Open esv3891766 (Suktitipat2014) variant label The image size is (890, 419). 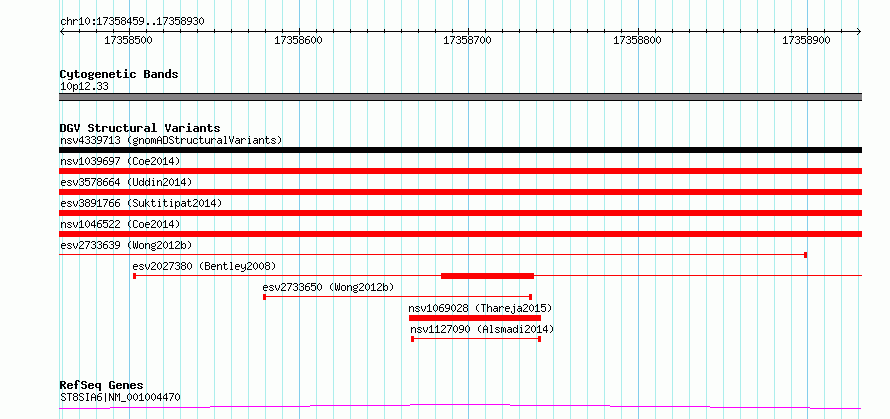coord(141,203)
